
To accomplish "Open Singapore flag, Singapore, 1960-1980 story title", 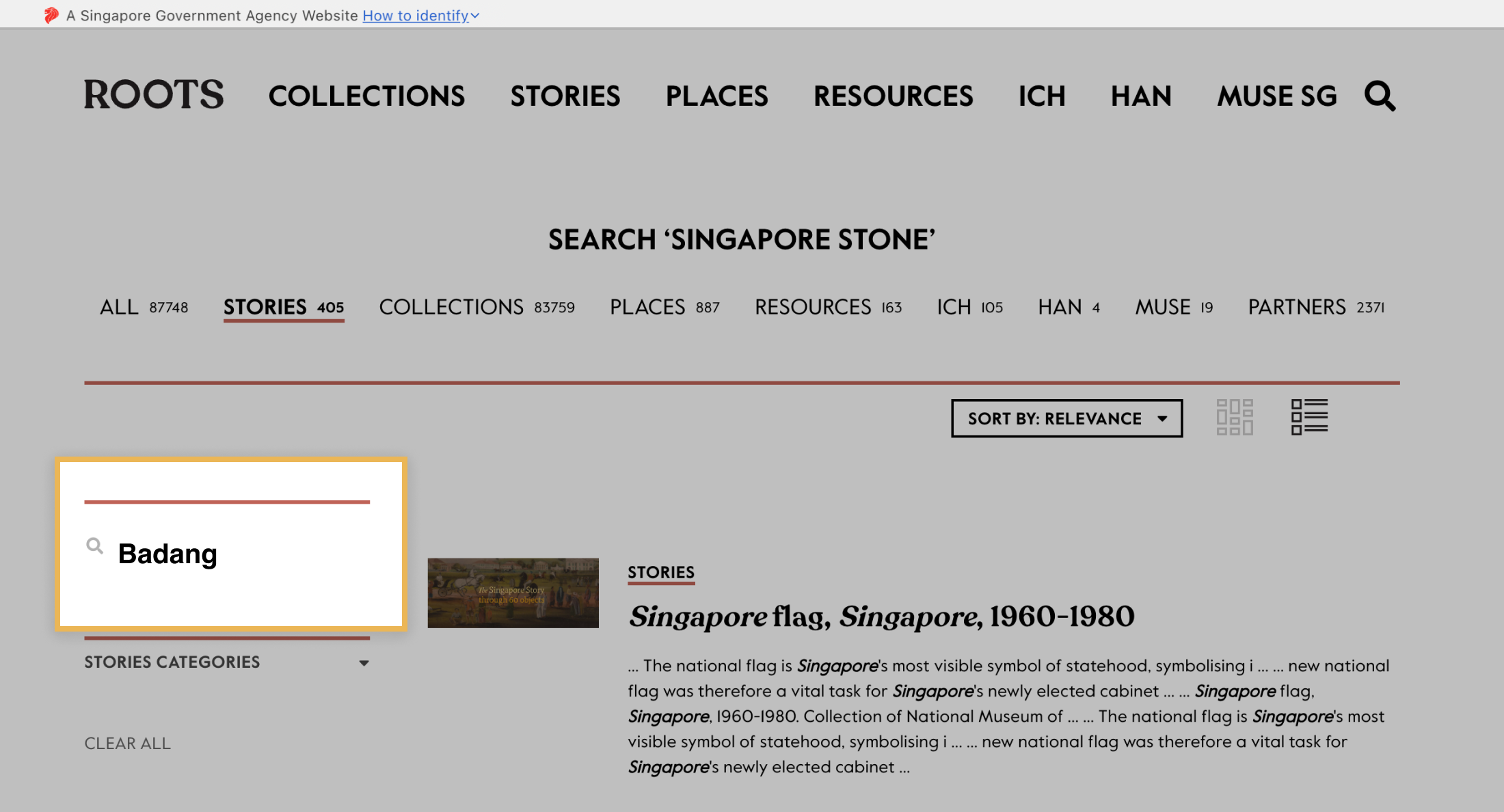I will tap(881, 617).
